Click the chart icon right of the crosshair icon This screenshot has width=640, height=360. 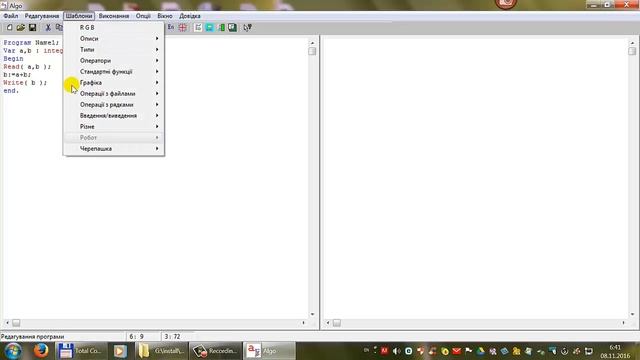pyautogui.click(x=198, y=27)
